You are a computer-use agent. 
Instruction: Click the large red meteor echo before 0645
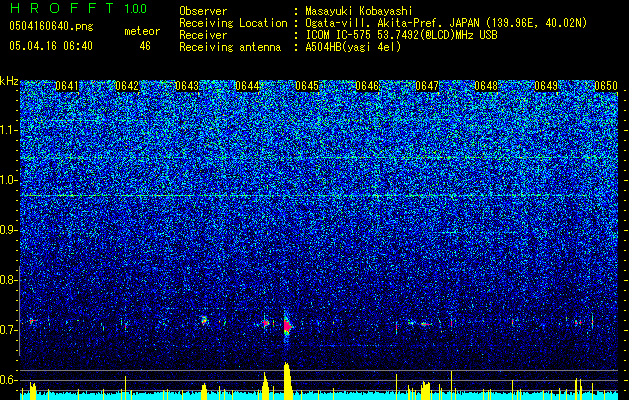pos(287,326)
